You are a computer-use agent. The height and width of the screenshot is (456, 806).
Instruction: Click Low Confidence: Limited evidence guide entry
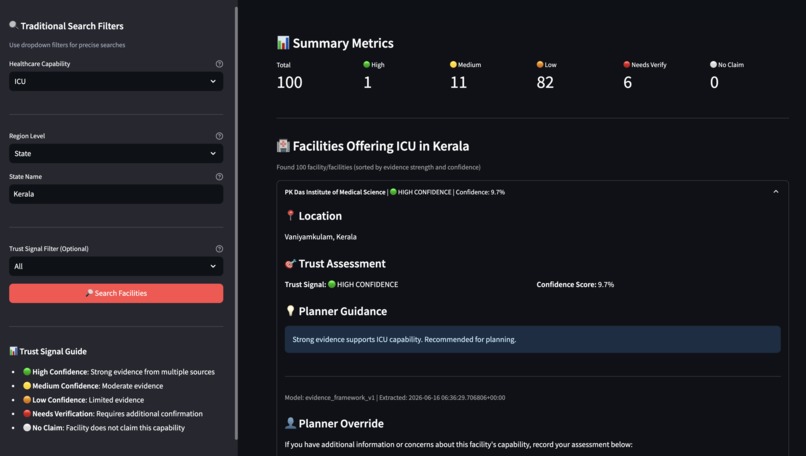(x=84, y=399)
